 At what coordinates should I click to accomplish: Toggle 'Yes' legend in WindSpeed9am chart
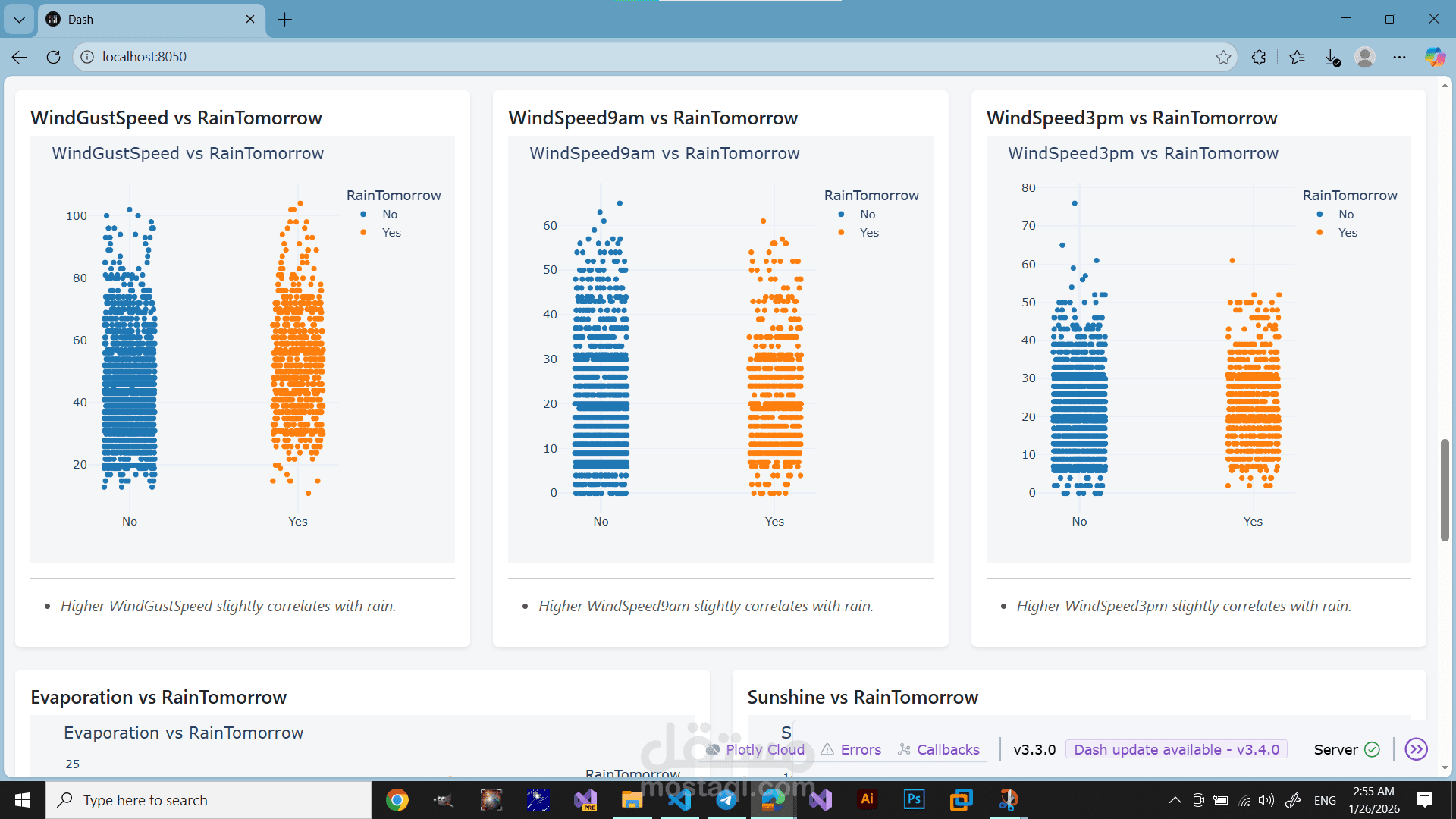tap(868, 233)
